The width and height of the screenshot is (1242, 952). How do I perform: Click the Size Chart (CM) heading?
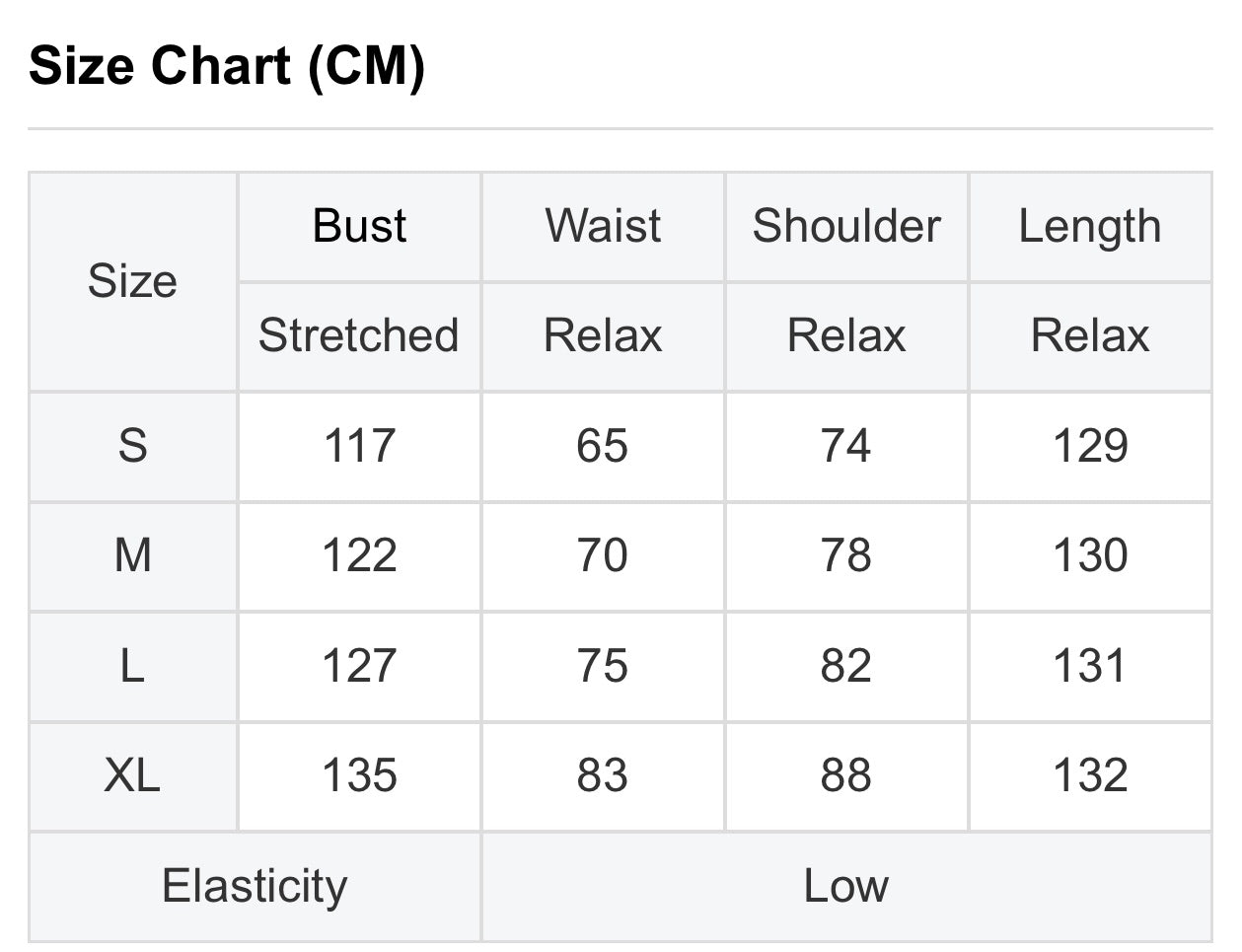pos(227,67)
